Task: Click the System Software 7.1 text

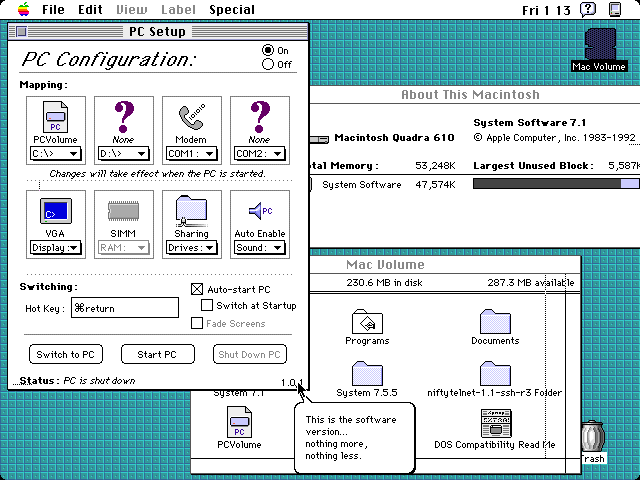Action: [x=529, y=122]
